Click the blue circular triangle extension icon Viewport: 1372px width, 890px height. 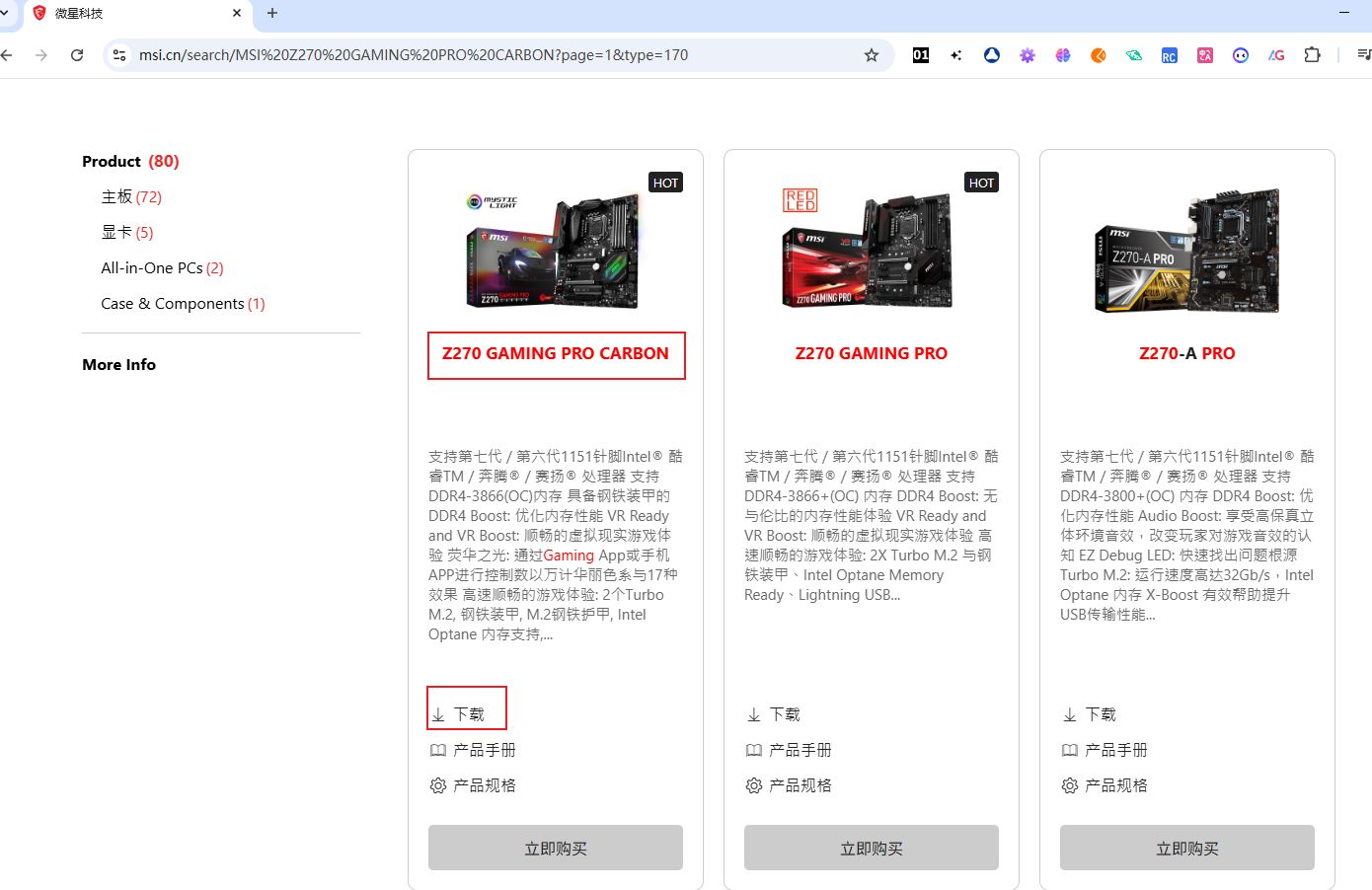pyautogui.click(x=992, y=55)
